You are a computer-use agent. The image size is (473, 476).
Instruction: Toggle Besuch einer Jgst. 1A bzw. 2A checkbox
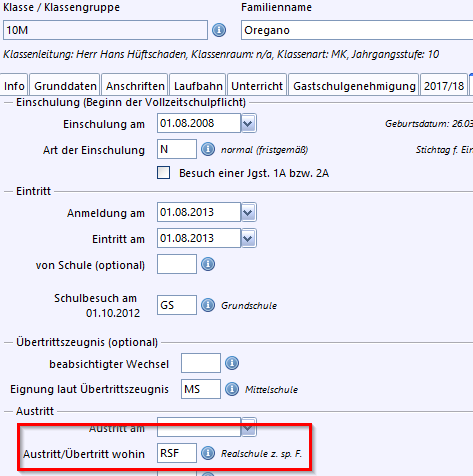164,173
